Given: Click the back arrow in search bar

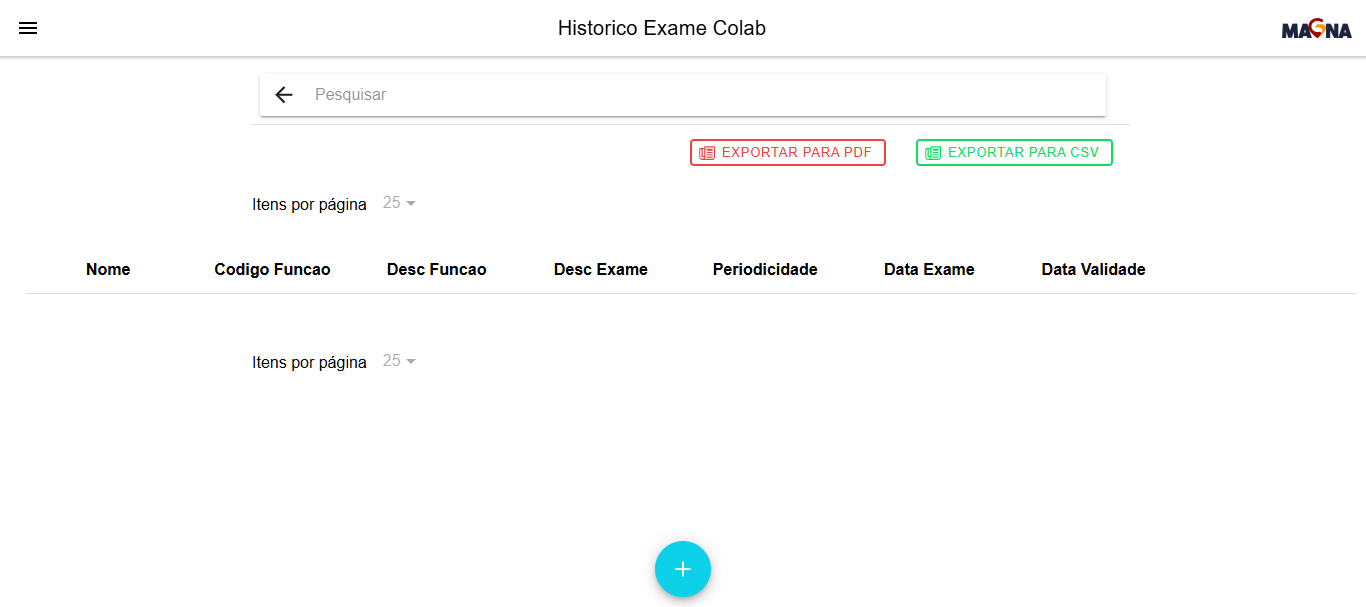Looking at the screenshot, I should [x=284, y=95].
